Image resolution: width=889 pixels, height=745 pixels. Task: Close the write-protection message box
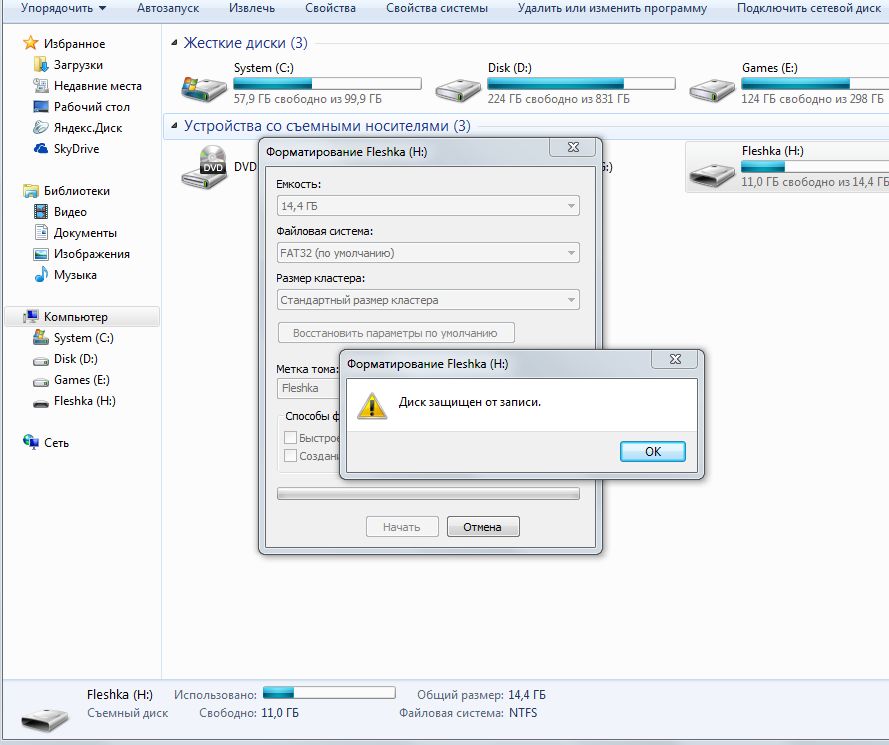click(675, 358)
